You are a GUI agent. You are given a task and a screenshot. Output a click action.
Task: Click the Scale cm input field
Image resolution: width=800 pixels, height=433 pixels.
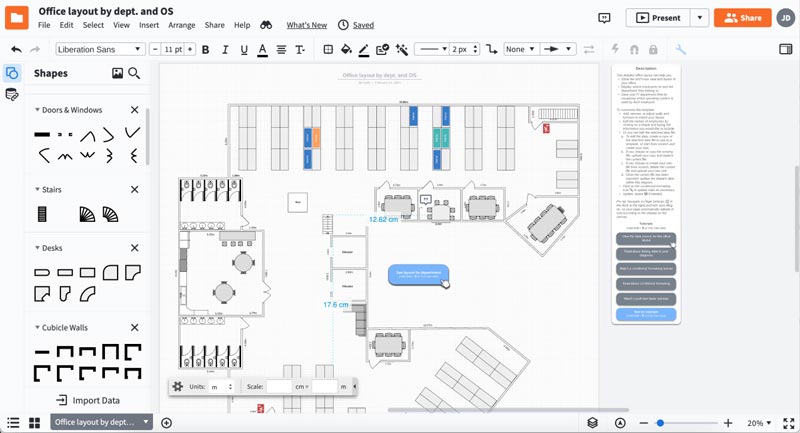click(279, 387)
